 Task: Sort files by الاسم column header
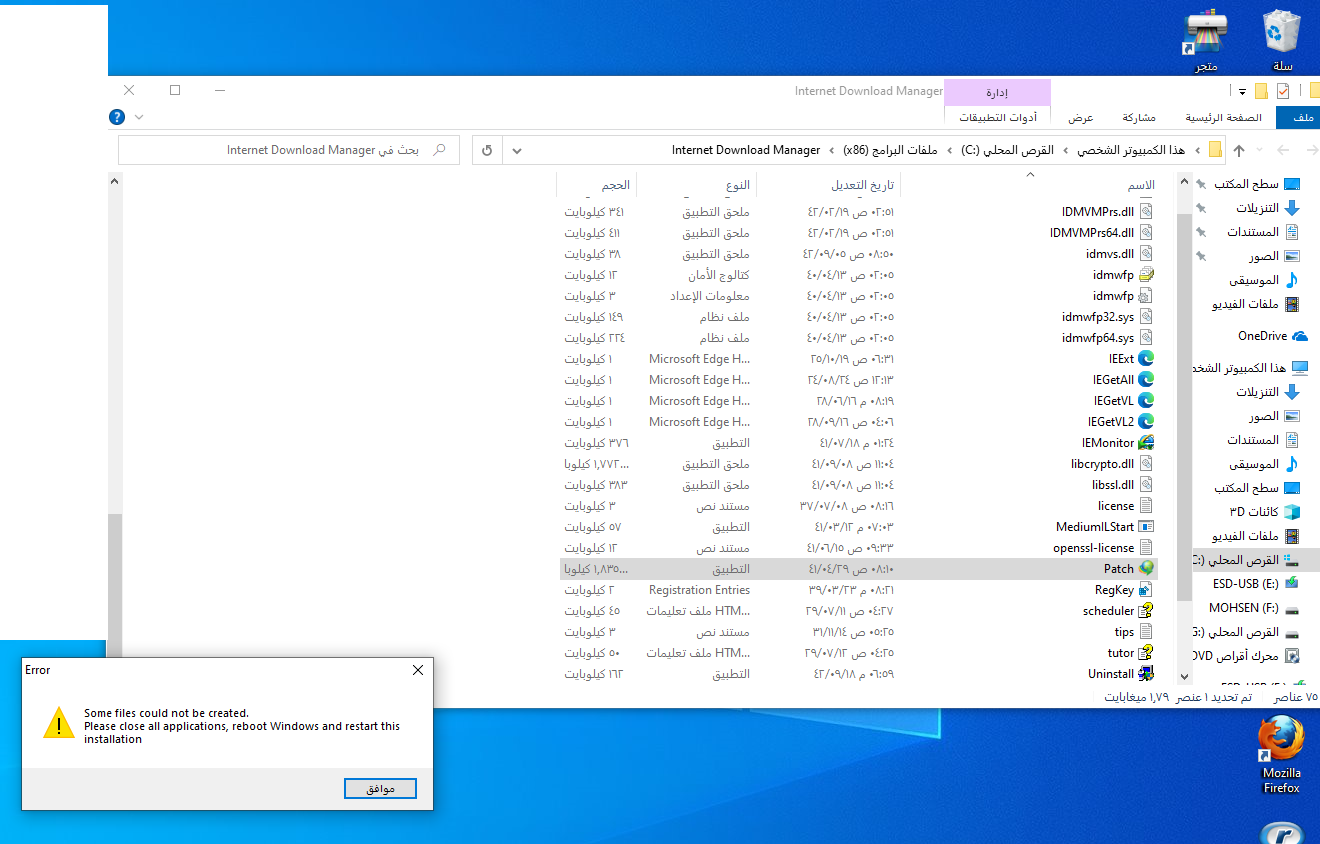coord(1030,185)
